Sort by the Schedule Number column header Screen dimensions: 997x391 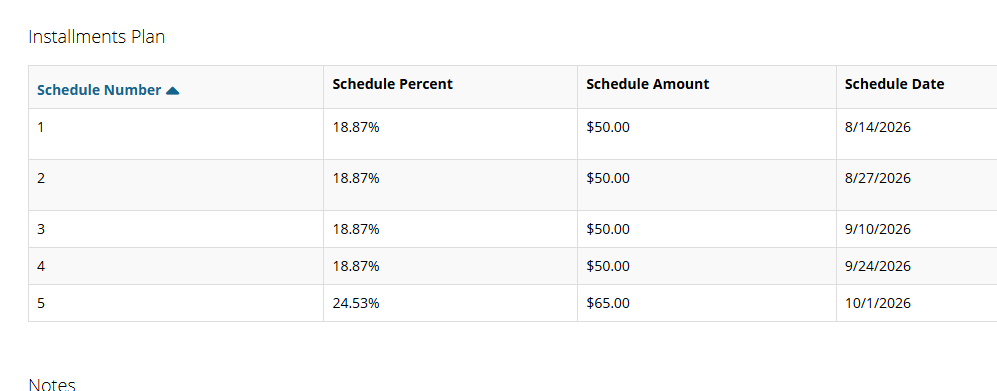[x=99, y=90]
